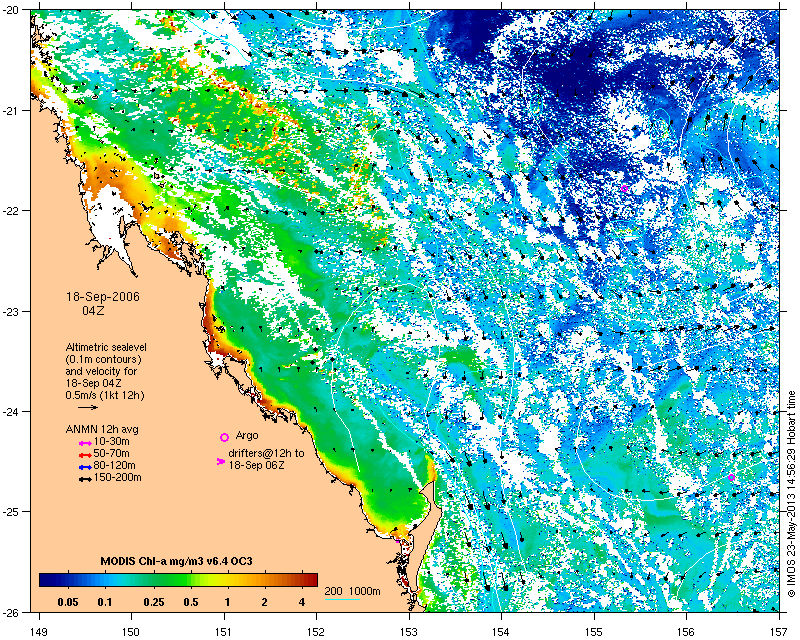Click the '0.5' colorbar value
The width and height of the screenshot is (800, 640).
191,602
